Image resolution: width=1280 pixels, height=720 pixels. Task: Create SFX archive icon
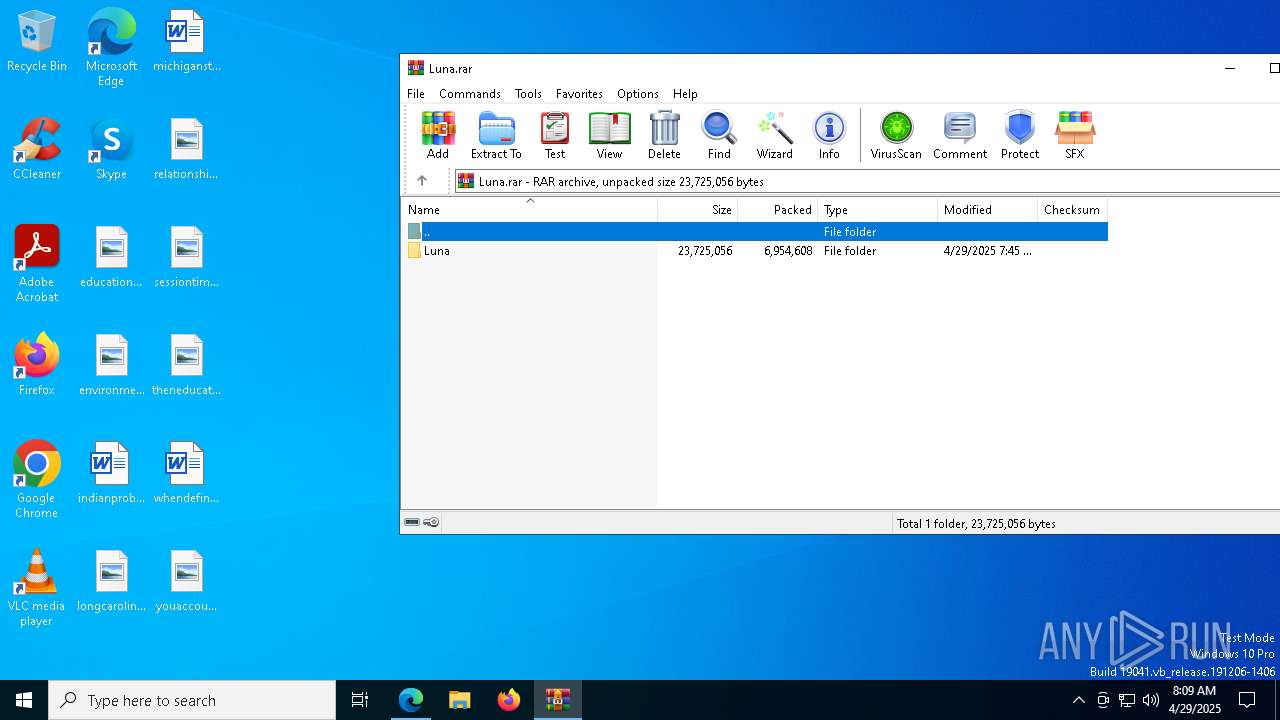1075,135
